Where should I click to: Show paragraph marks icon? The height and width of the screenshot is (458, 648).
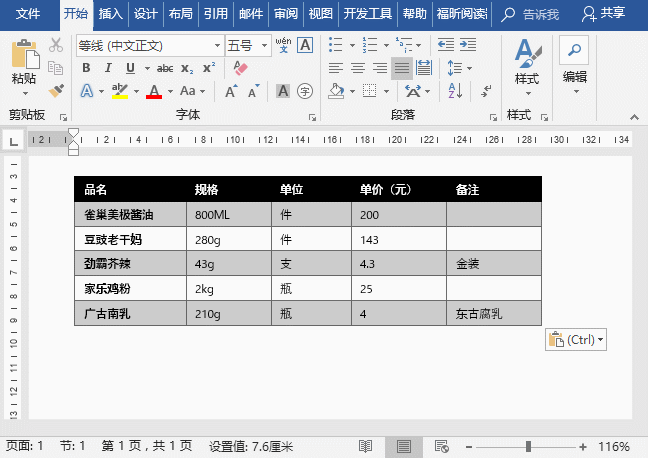(486, 91)
